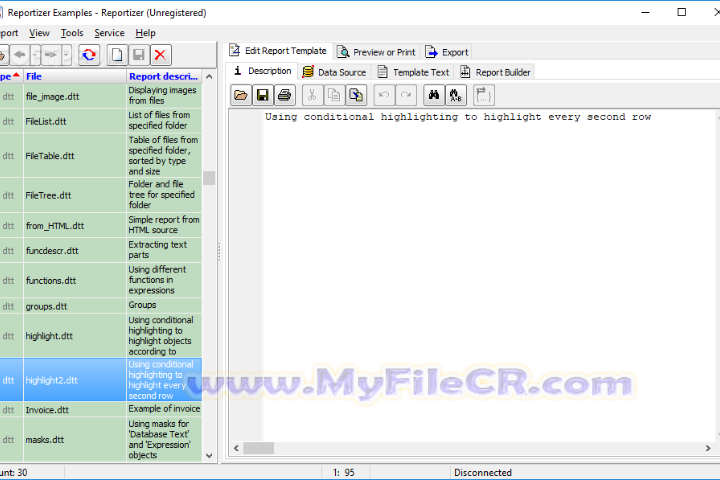The width and height of the screenshot is (720, 480).
Task: Click file list scroll-up arrow
Action: tap(209, 77)
